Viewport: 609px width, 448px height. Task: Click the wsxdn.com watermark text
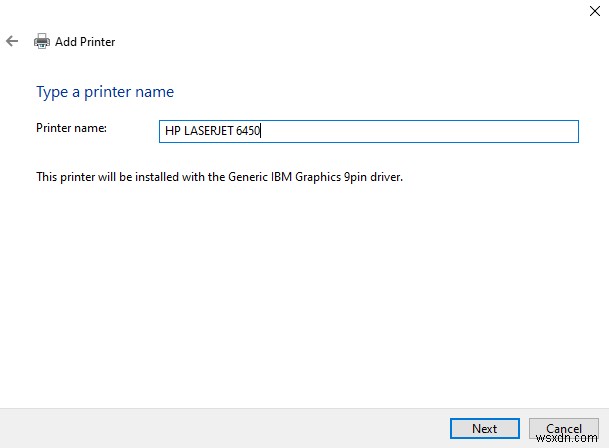(x=577, y=439)
